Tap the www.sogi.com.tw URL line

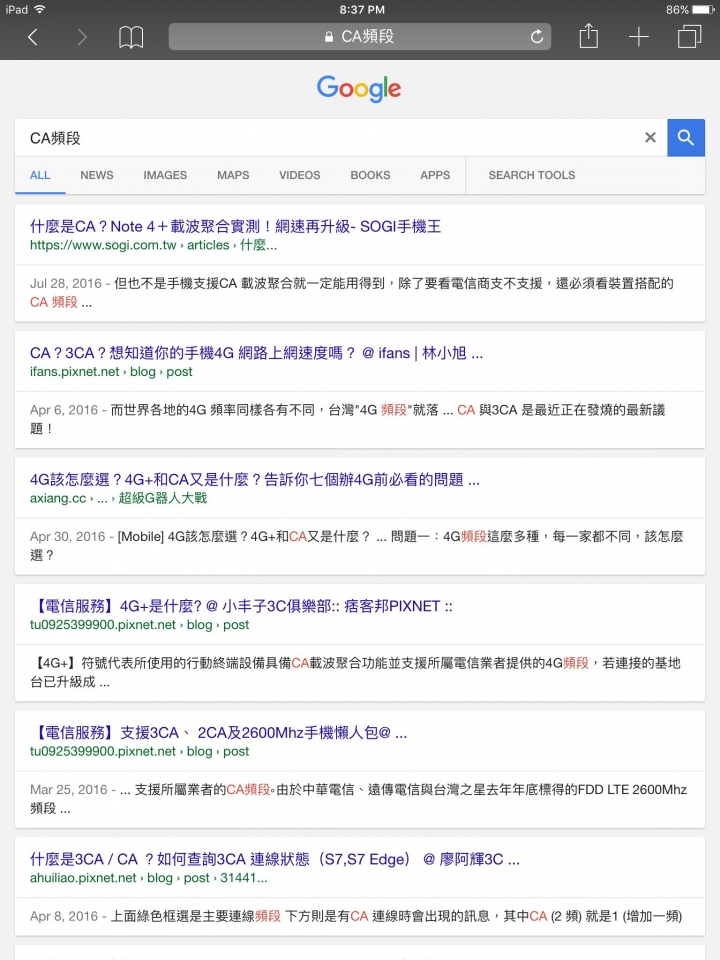pos(153,245)
